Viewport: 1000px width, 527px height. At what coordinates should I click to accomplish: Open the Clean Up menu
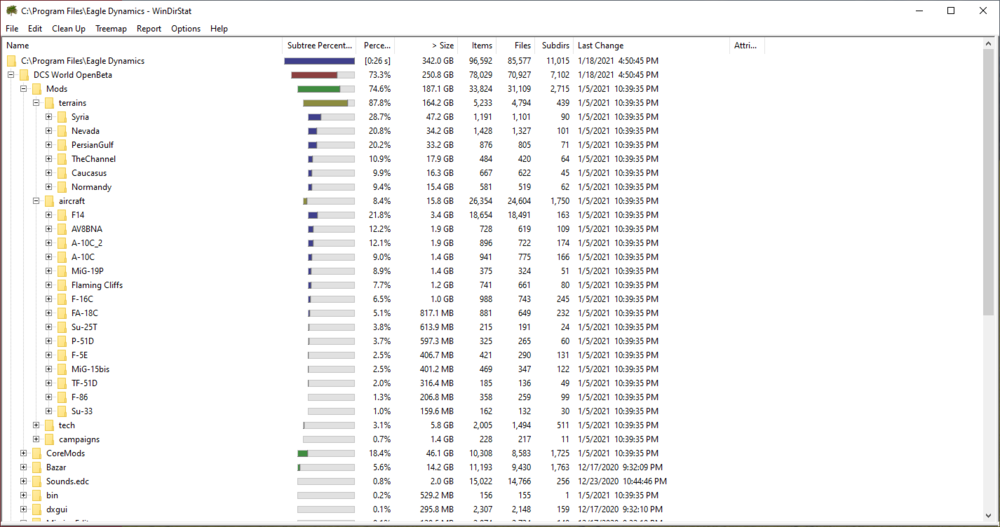coord(68,29)
